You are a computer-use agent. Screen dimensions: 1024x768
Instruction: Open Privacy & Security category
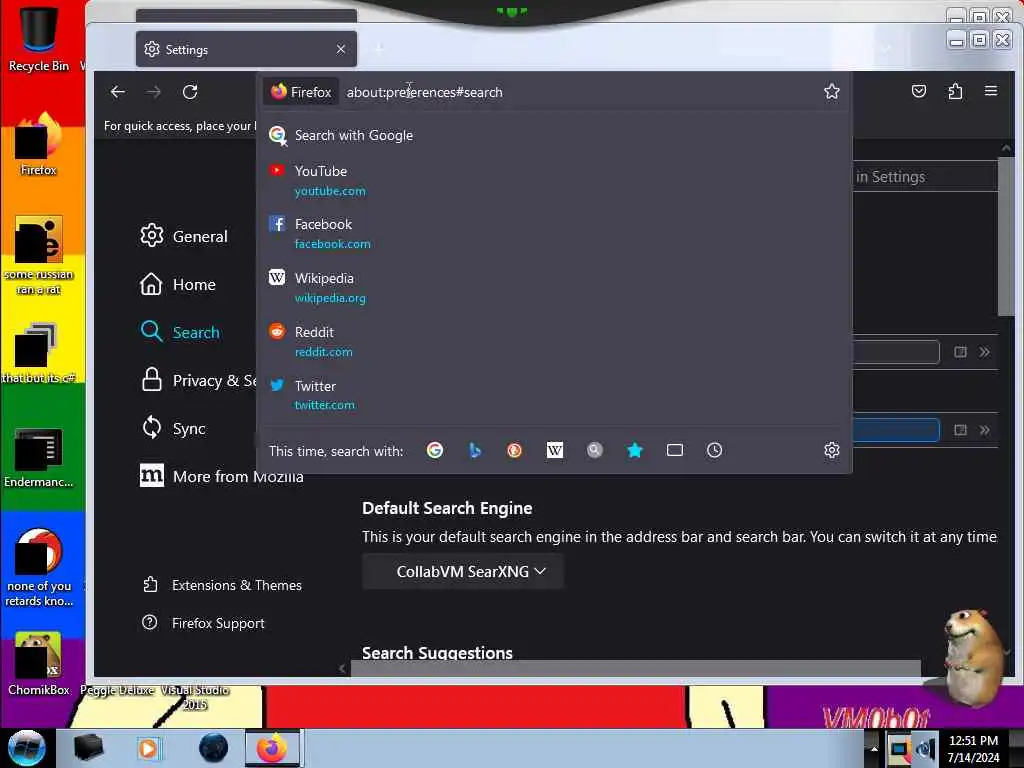(198, 380)
